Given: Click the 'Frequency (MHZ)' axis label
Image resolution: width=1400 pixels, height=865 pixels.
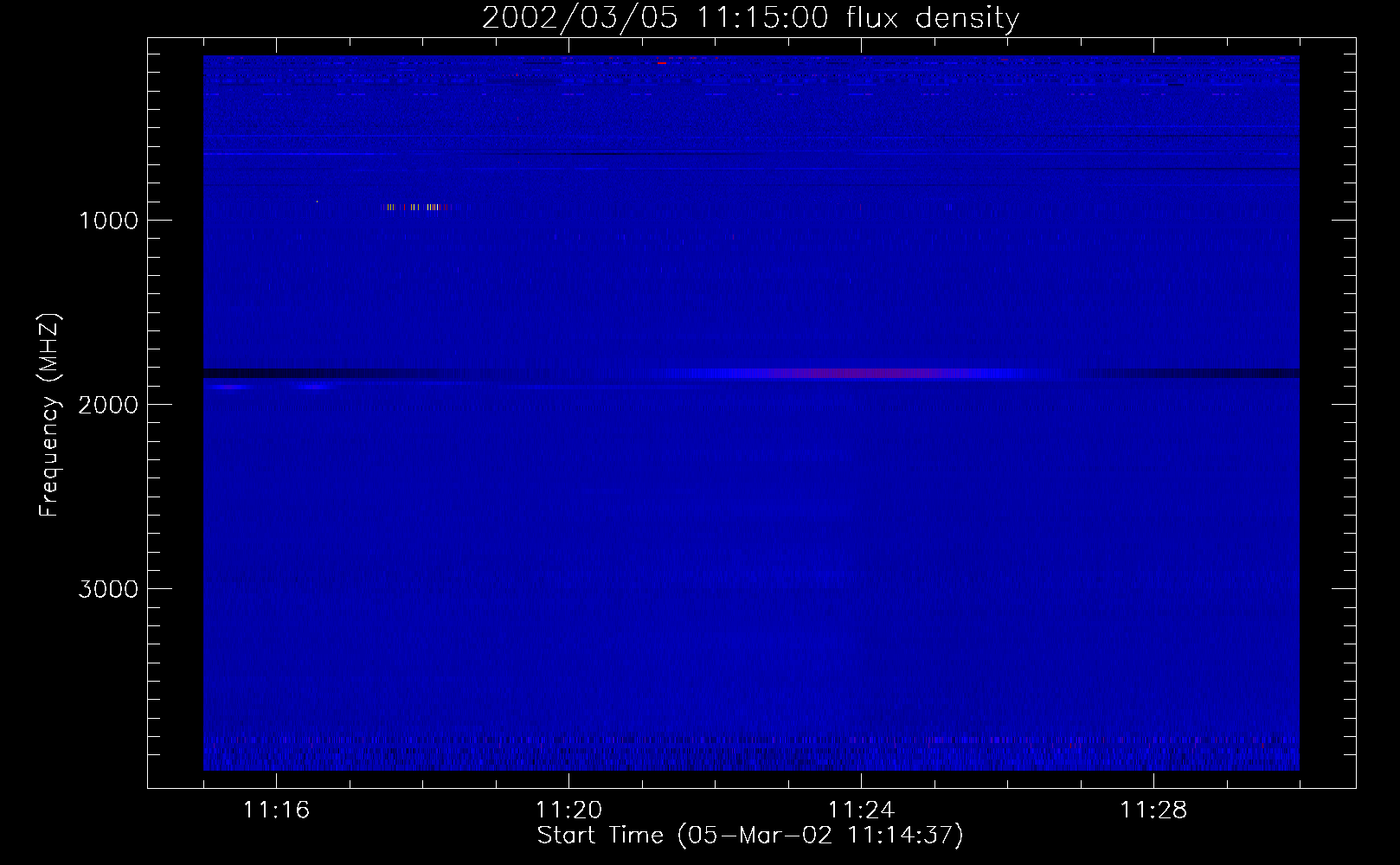Looking at the screenshot, I should tap(48, 416).
